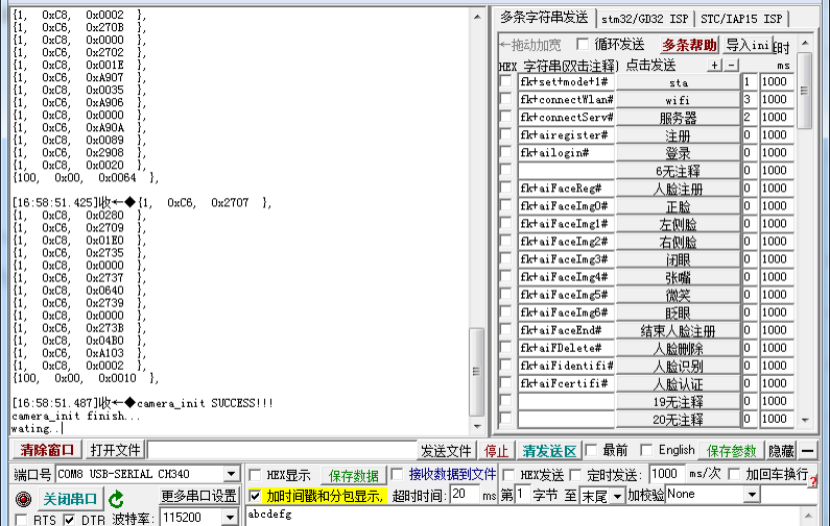The width and height of the screenshot is (830, 526).
Task: Open the 加校验 None dropdown
Action: pos(752,495)
